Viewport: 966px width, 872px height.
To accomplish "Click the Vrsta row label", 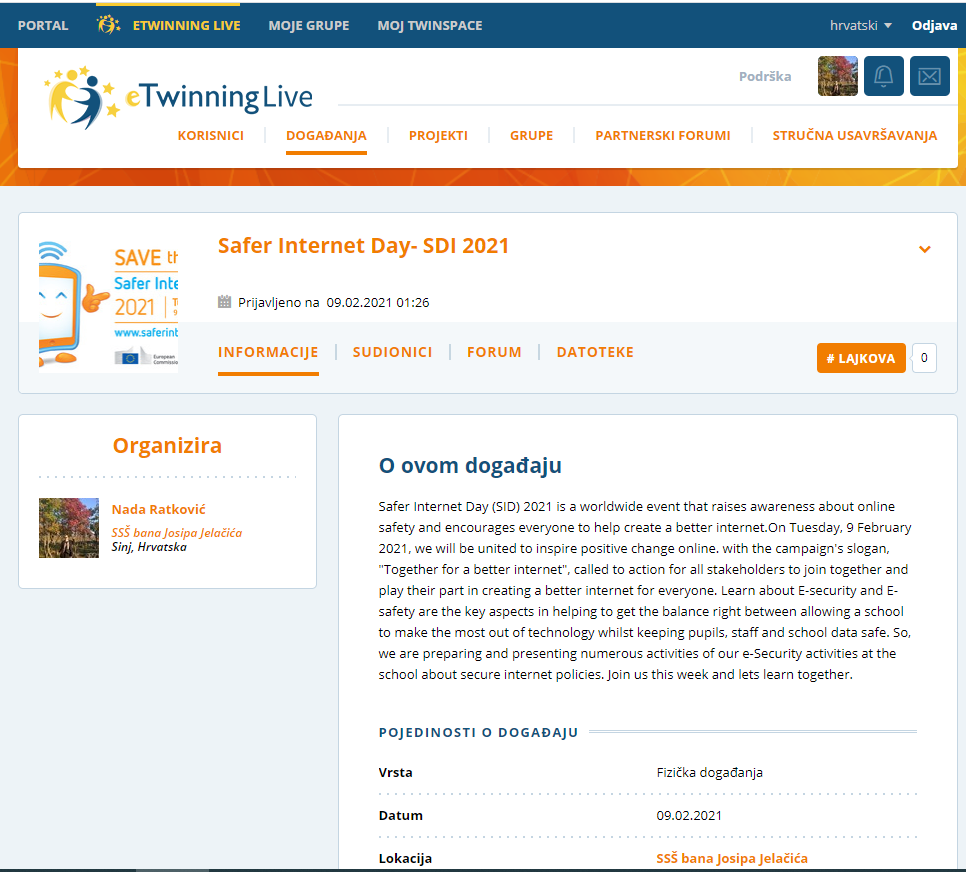I will (x=396, y=773).
